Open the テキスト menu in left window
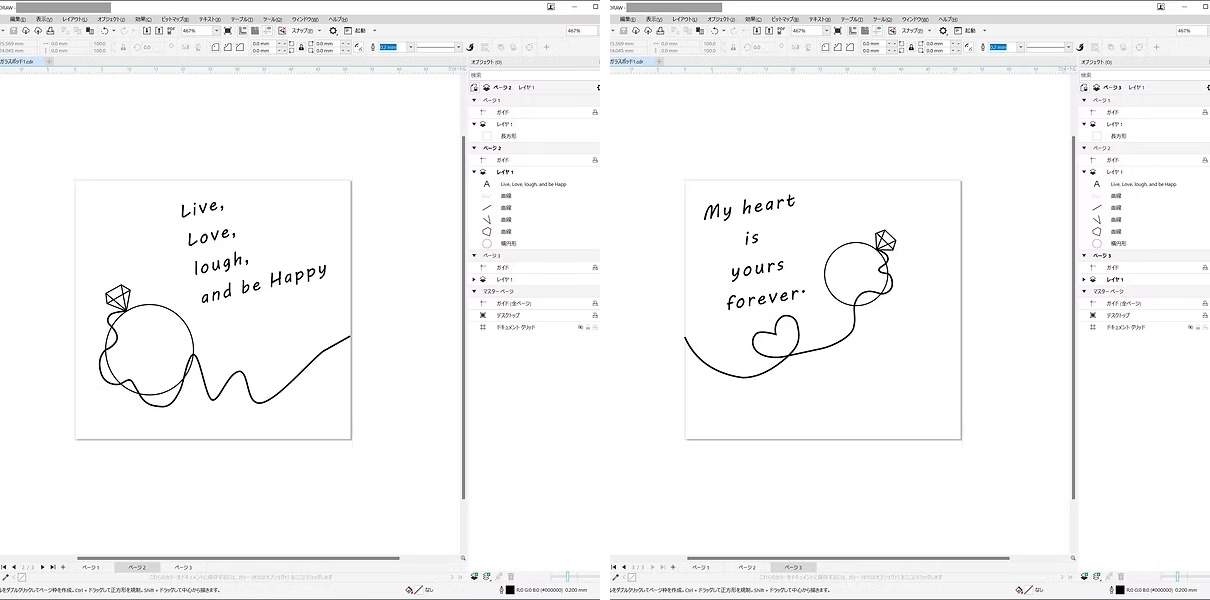This screenshot has width=1210, height=600. [x=209, y=19]
